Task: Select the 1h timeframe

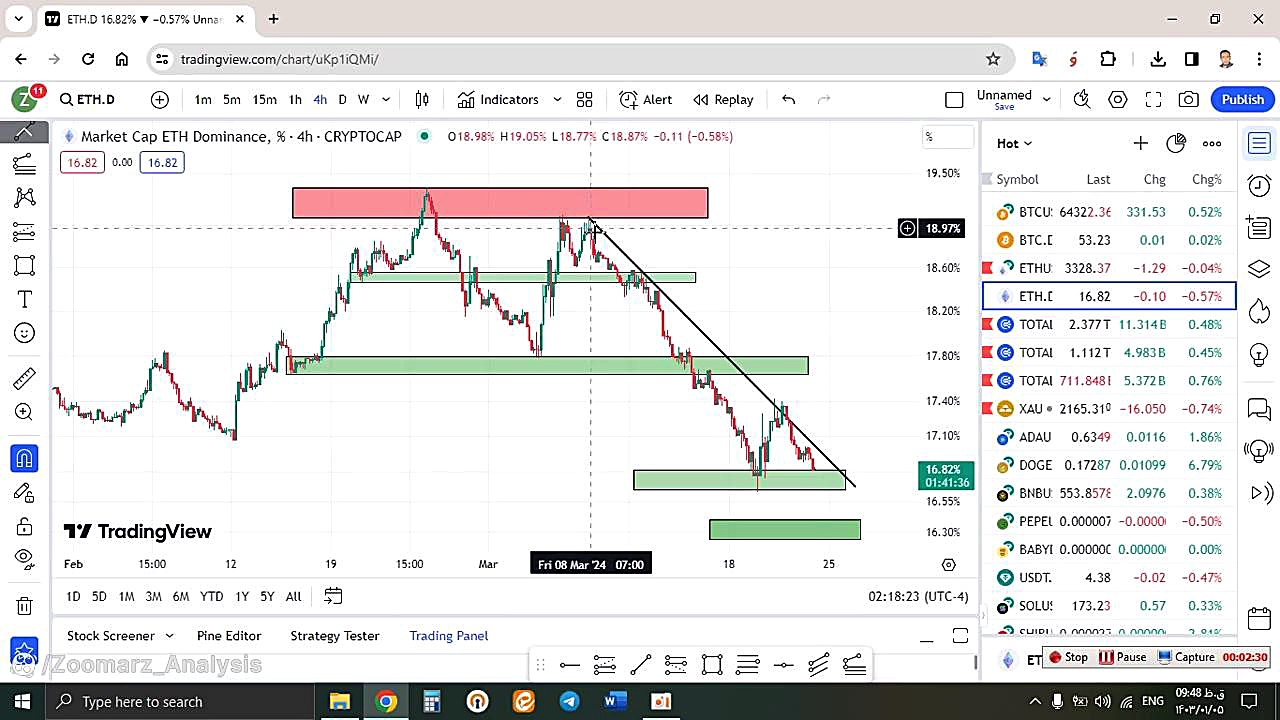Action: pyautogui.click(x=295, y=99)
